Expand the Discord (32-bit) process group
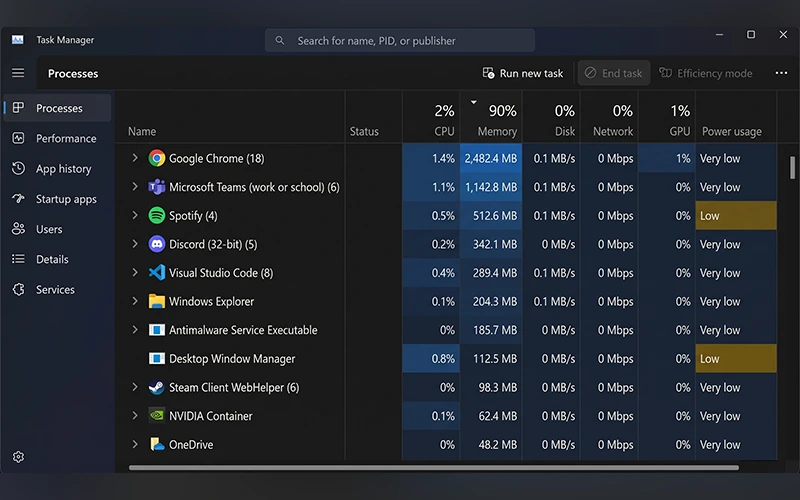800x500 pixels. click(x=135, y=243)
